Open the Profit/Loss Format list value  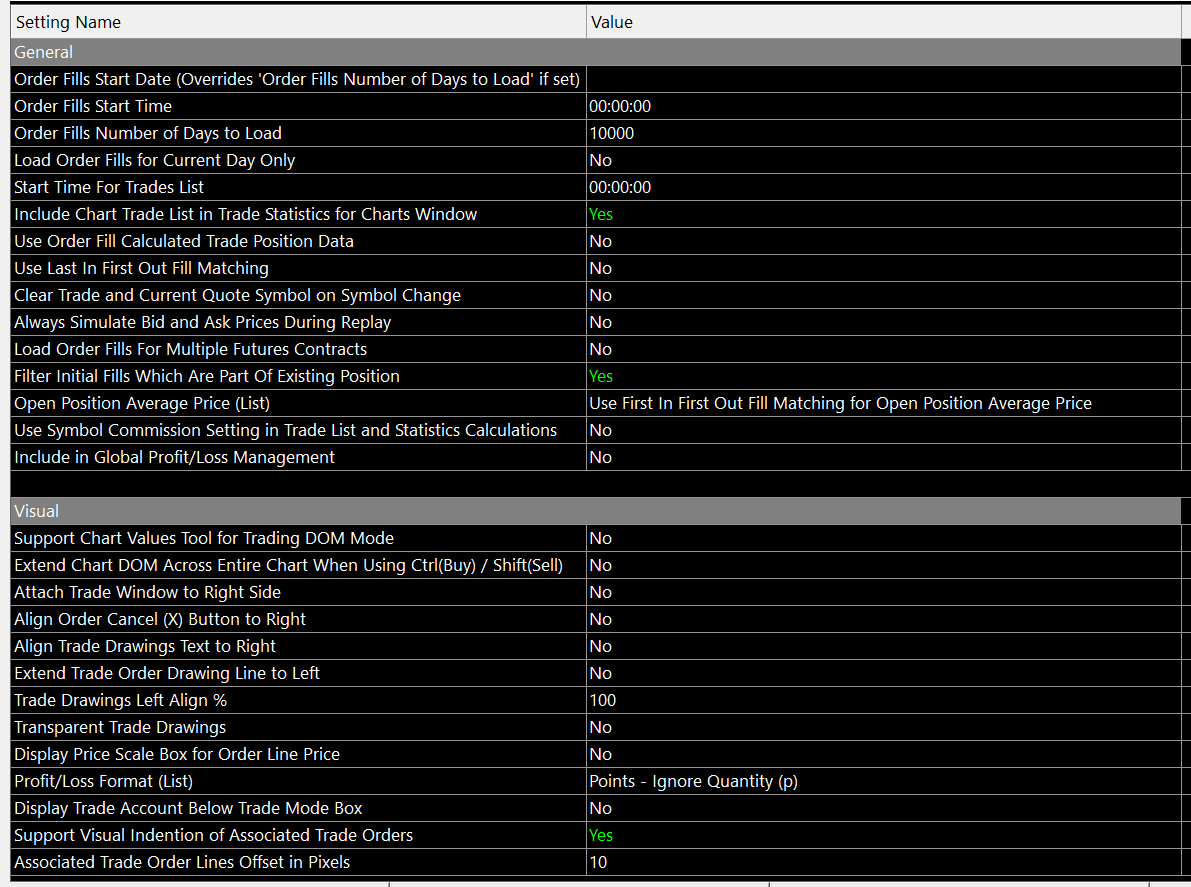[883, 781]
